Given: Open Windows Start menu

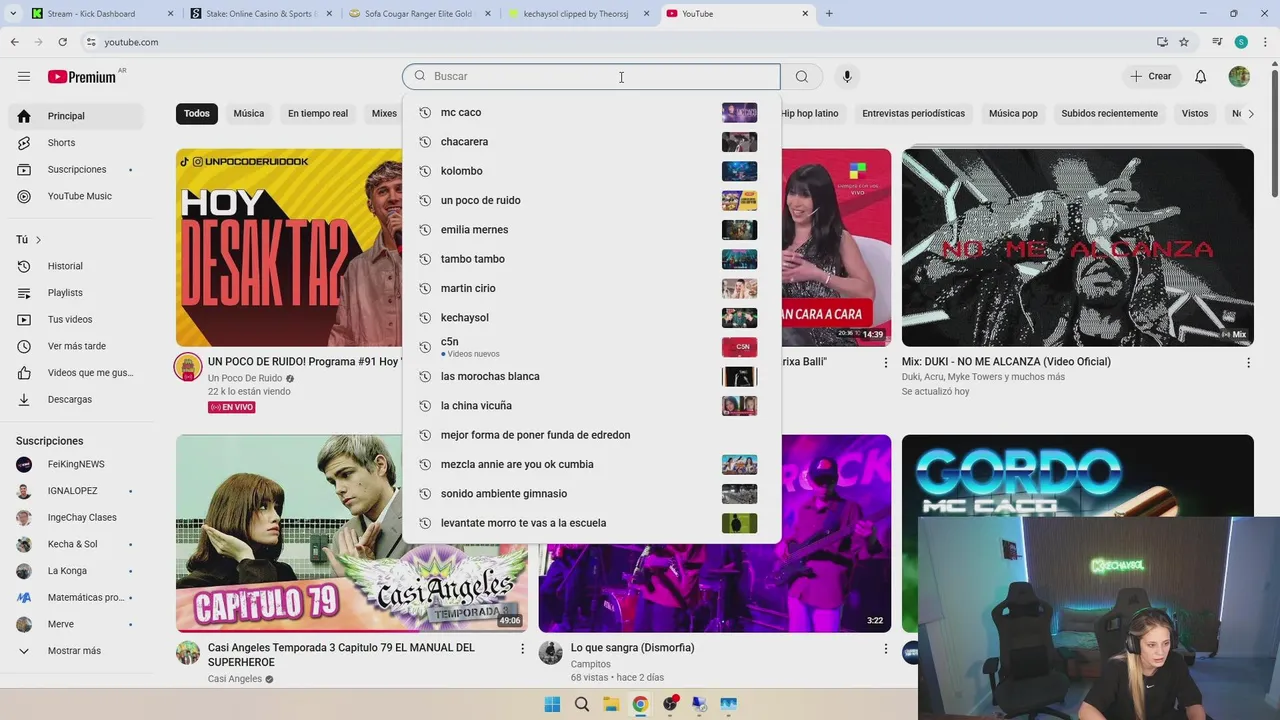Looking at the screenshot, I should pos(552,704).
